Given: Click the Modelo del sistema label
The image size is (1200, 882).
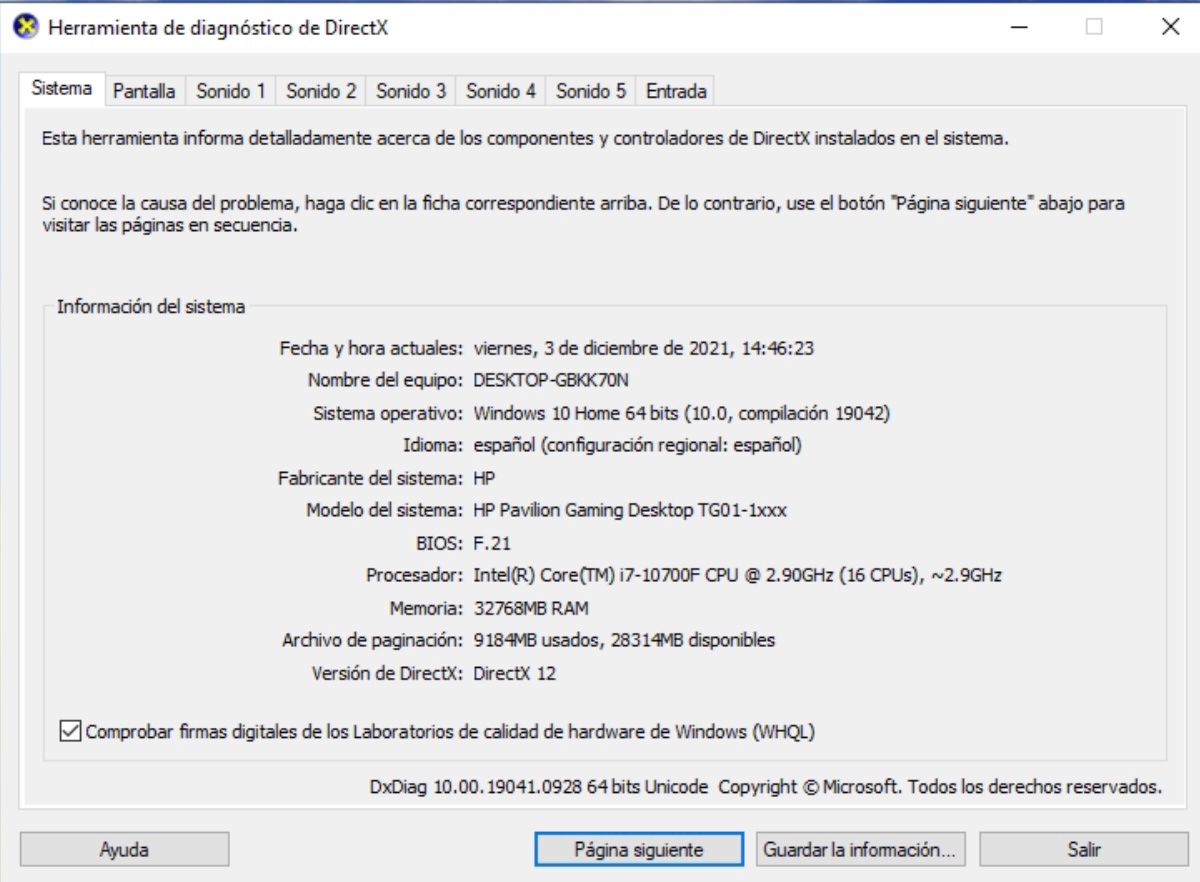Looking at the screenshot, I should (x=385, y=510).
